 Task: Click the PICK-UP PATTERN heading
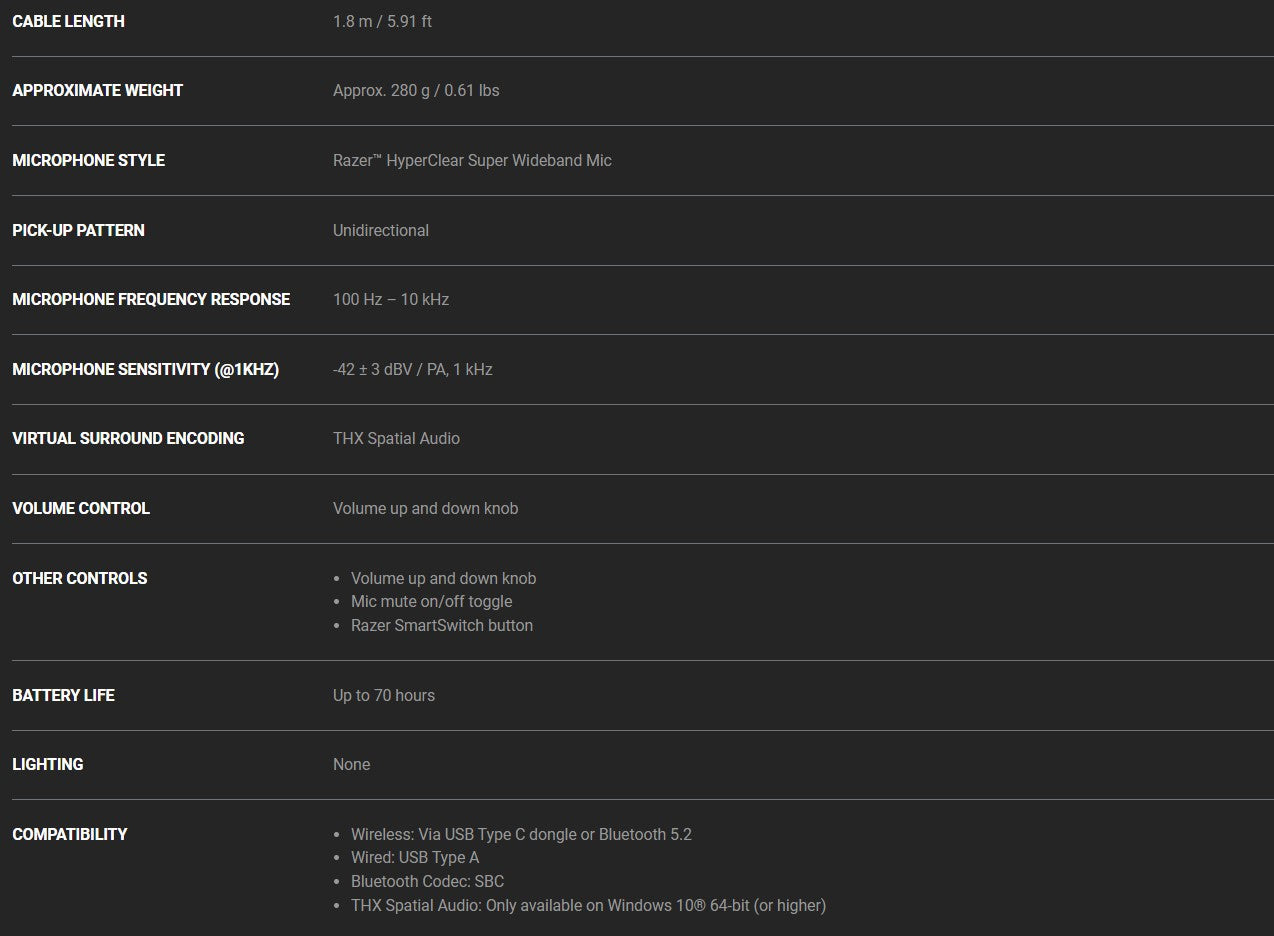(x=78, y=230)
